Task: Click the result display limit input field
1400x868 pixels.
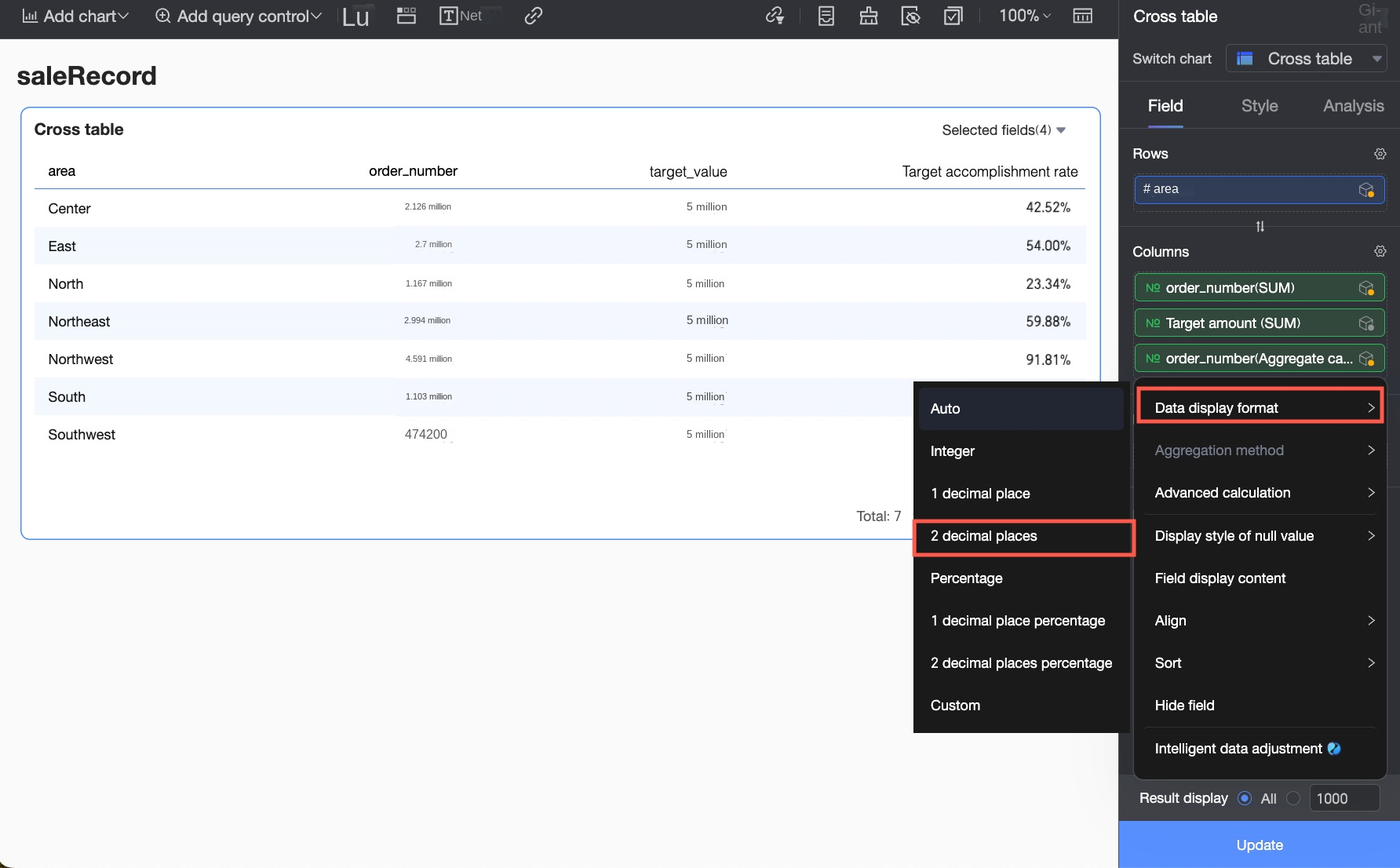Action: click(1343, 798)
